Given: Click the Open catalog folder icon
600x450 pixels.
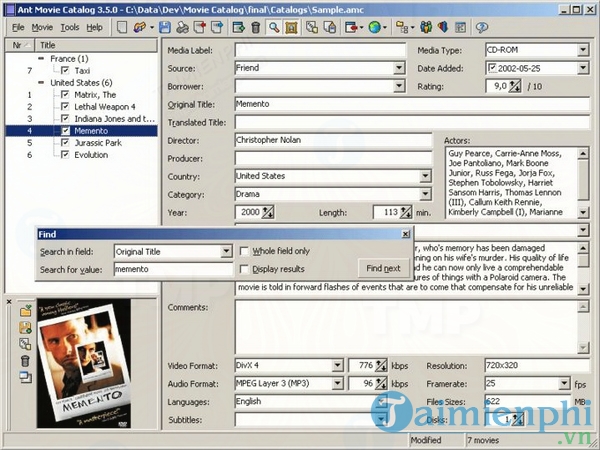Looking at the screenshot, I should click(x=140, y=28).
